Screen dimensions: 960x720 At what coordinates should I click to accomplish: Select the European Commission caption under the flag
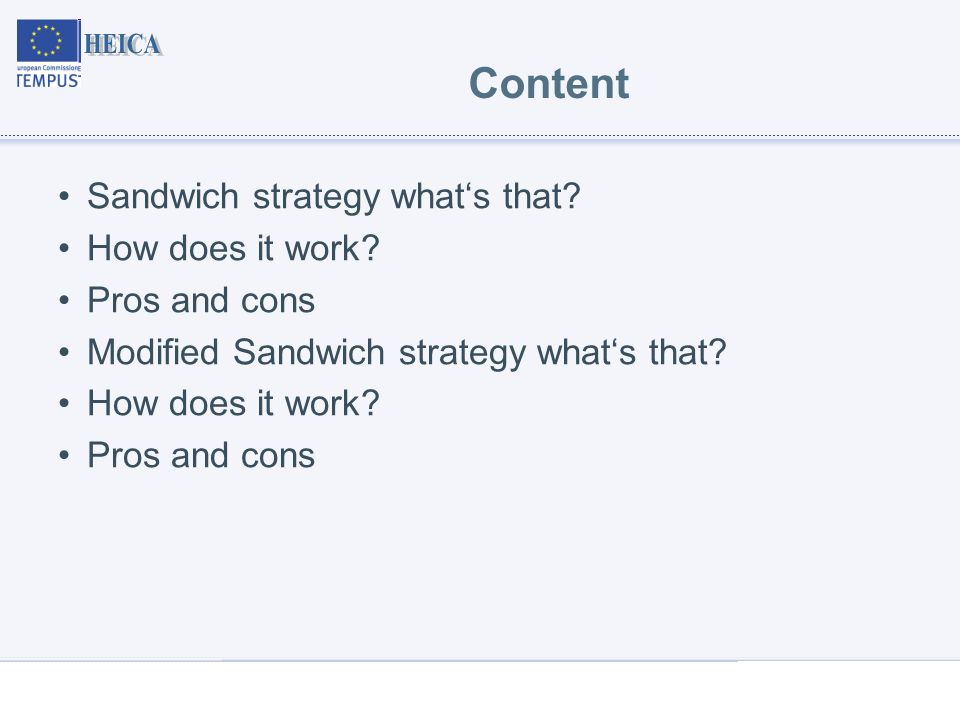pos(48,68)
